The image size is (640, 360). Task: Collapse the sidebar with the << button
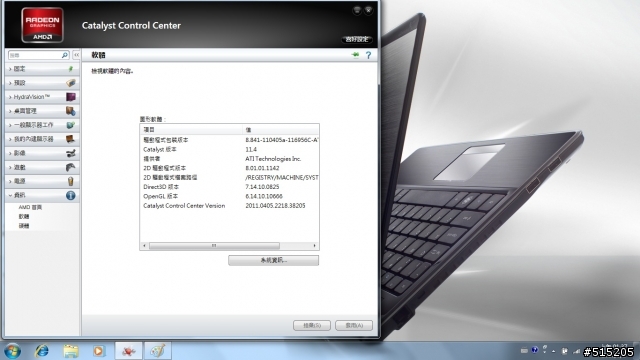(x=76, y=55)
